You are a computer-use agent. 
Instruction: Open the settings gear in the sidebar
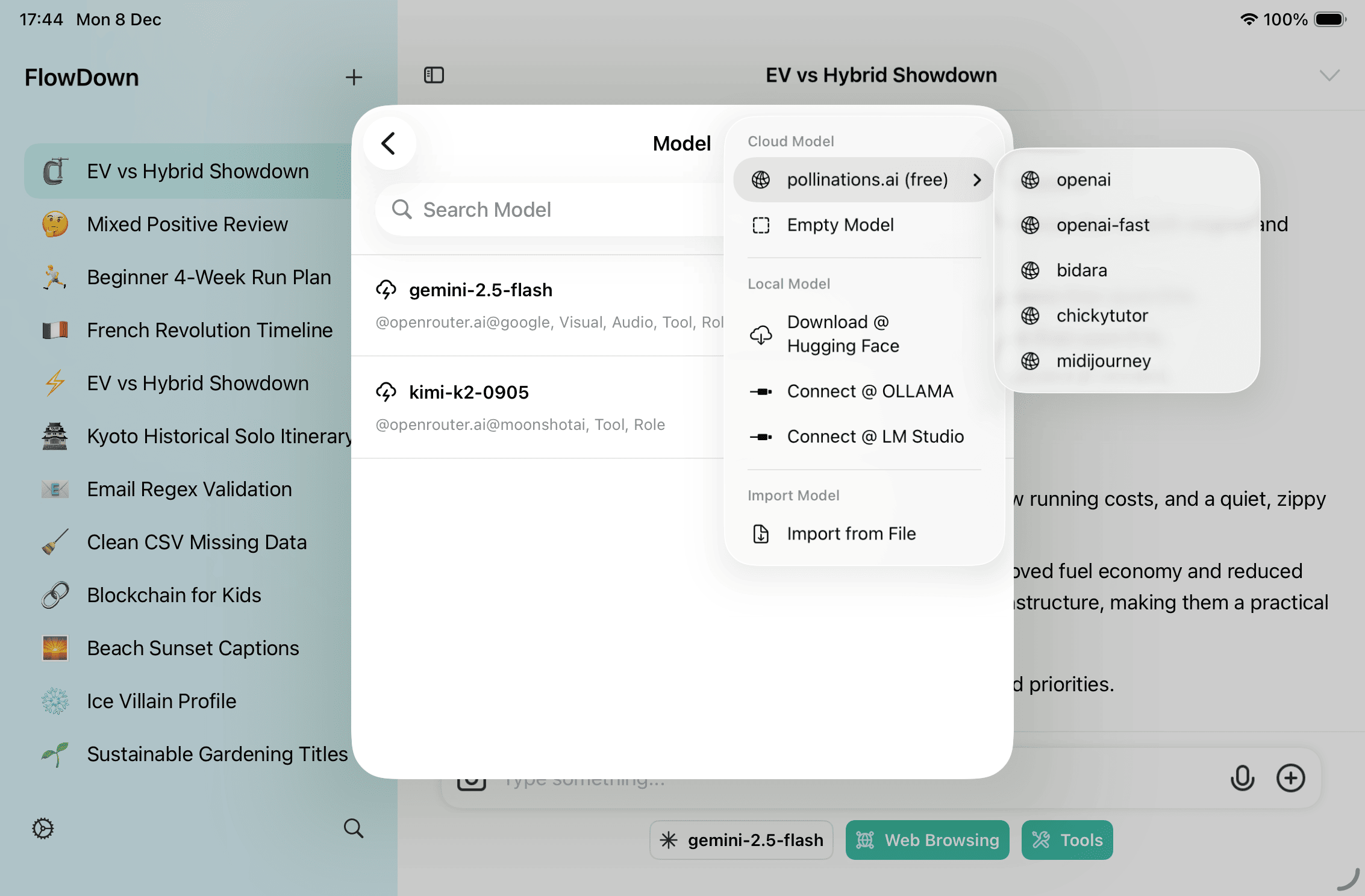pos(42,829)
